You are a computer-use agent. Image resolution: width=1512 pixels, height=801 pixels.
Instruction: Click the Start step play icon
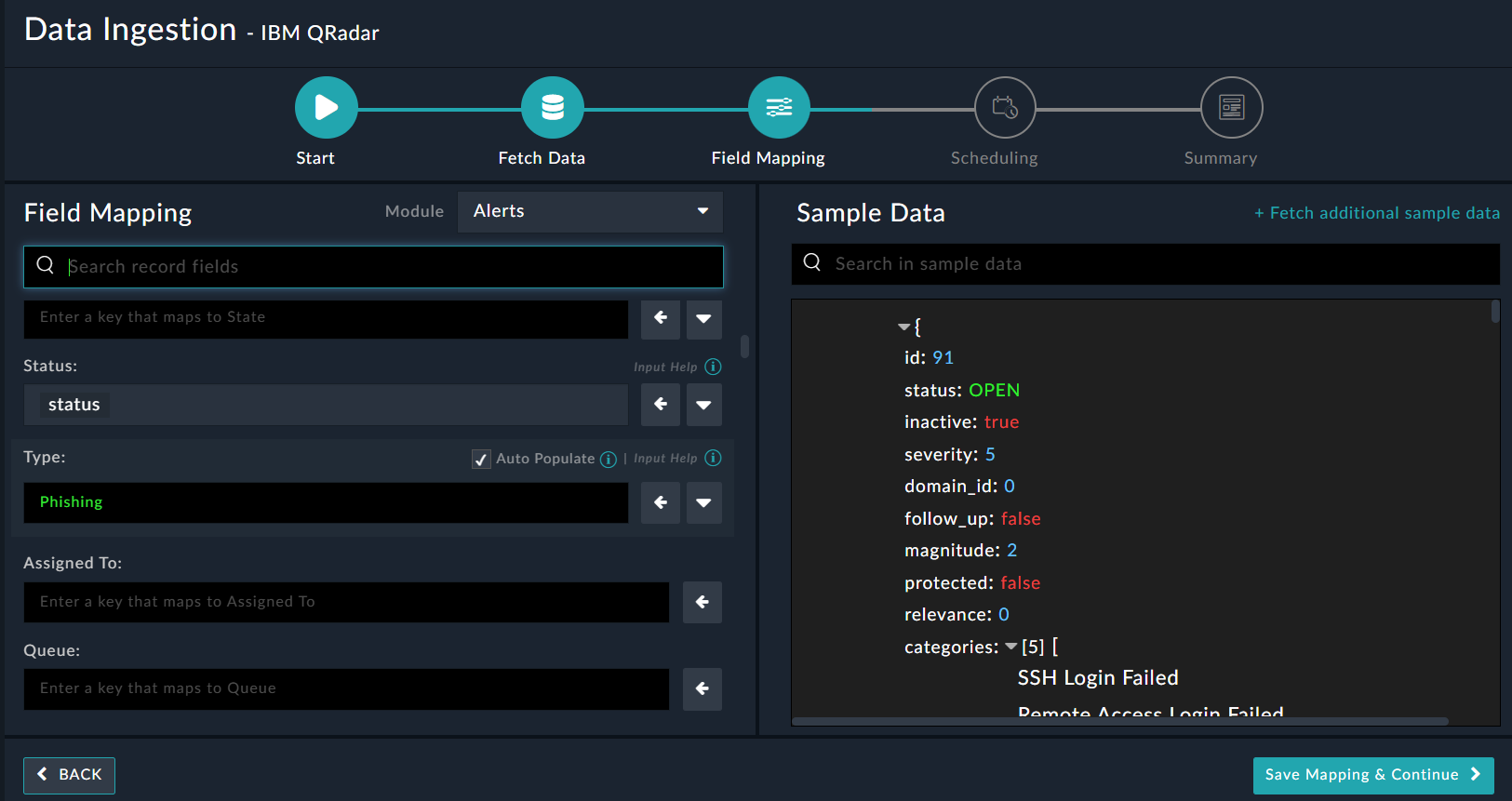327,108
